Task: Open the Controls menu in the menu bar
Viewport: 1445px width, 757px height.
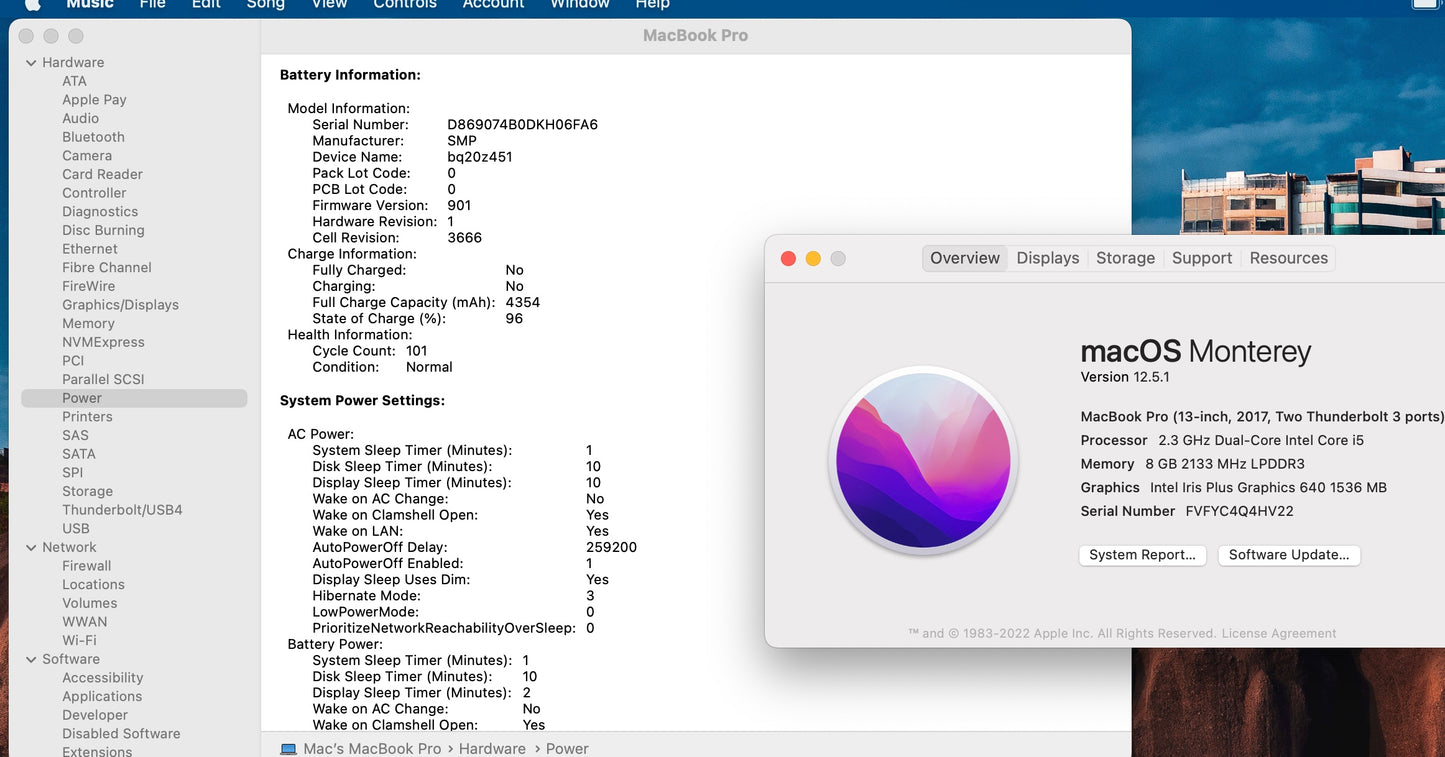Action: tap(404, 4)
